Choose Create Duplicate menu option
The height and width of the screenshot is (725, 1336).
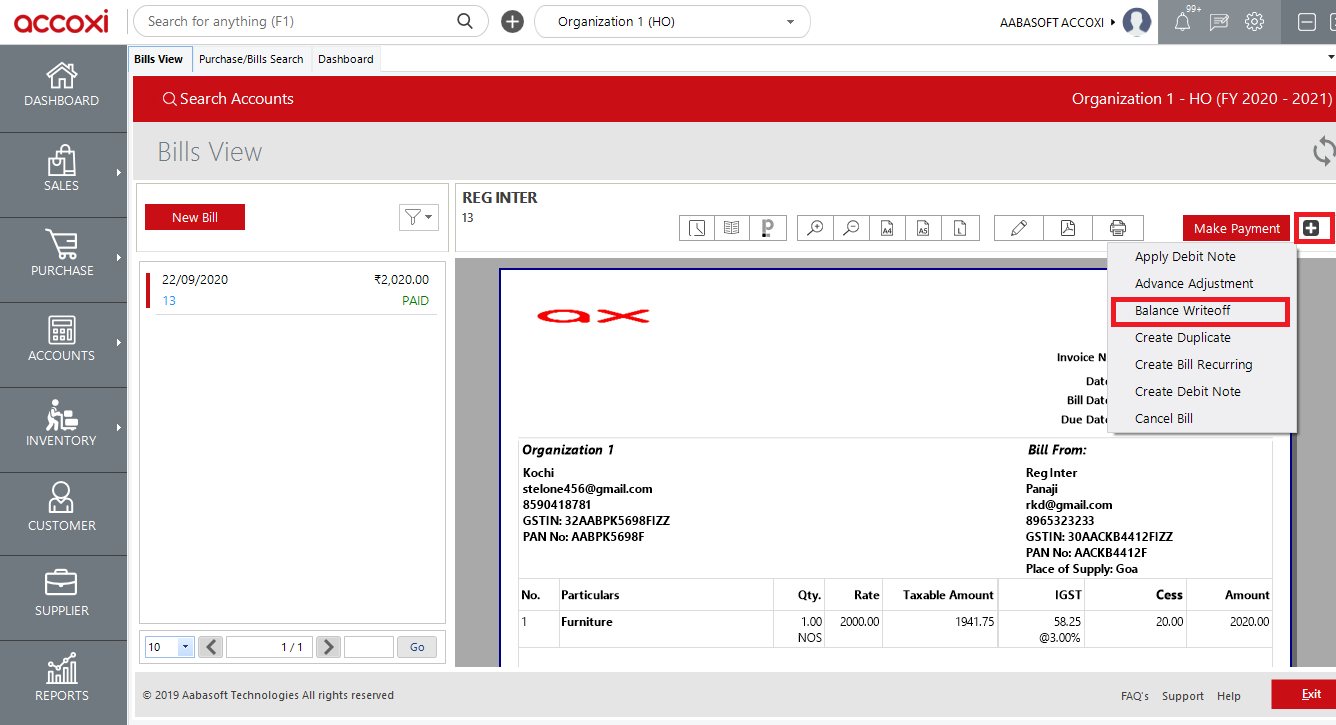1183,338
